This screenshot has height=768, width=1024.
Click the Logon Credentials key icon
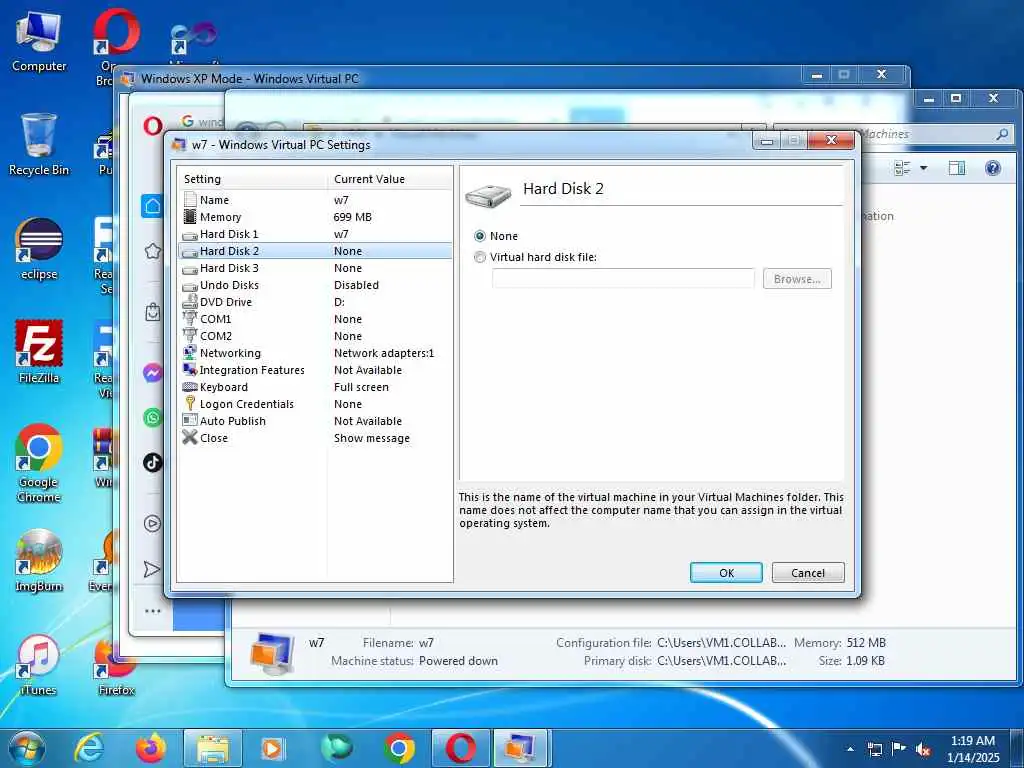[190, 403]
